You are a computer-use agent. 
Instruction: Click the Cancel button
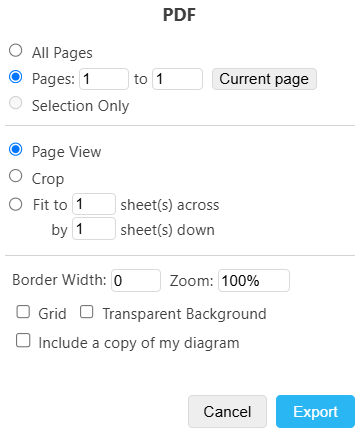click(227, 412)
